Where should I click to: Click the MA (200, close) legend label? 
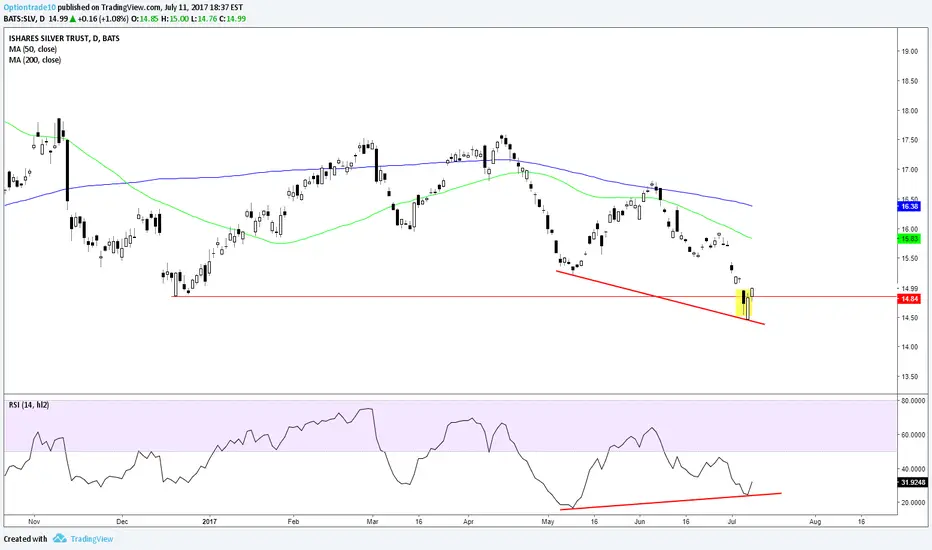pyautogui.click(x=34, y=59)
